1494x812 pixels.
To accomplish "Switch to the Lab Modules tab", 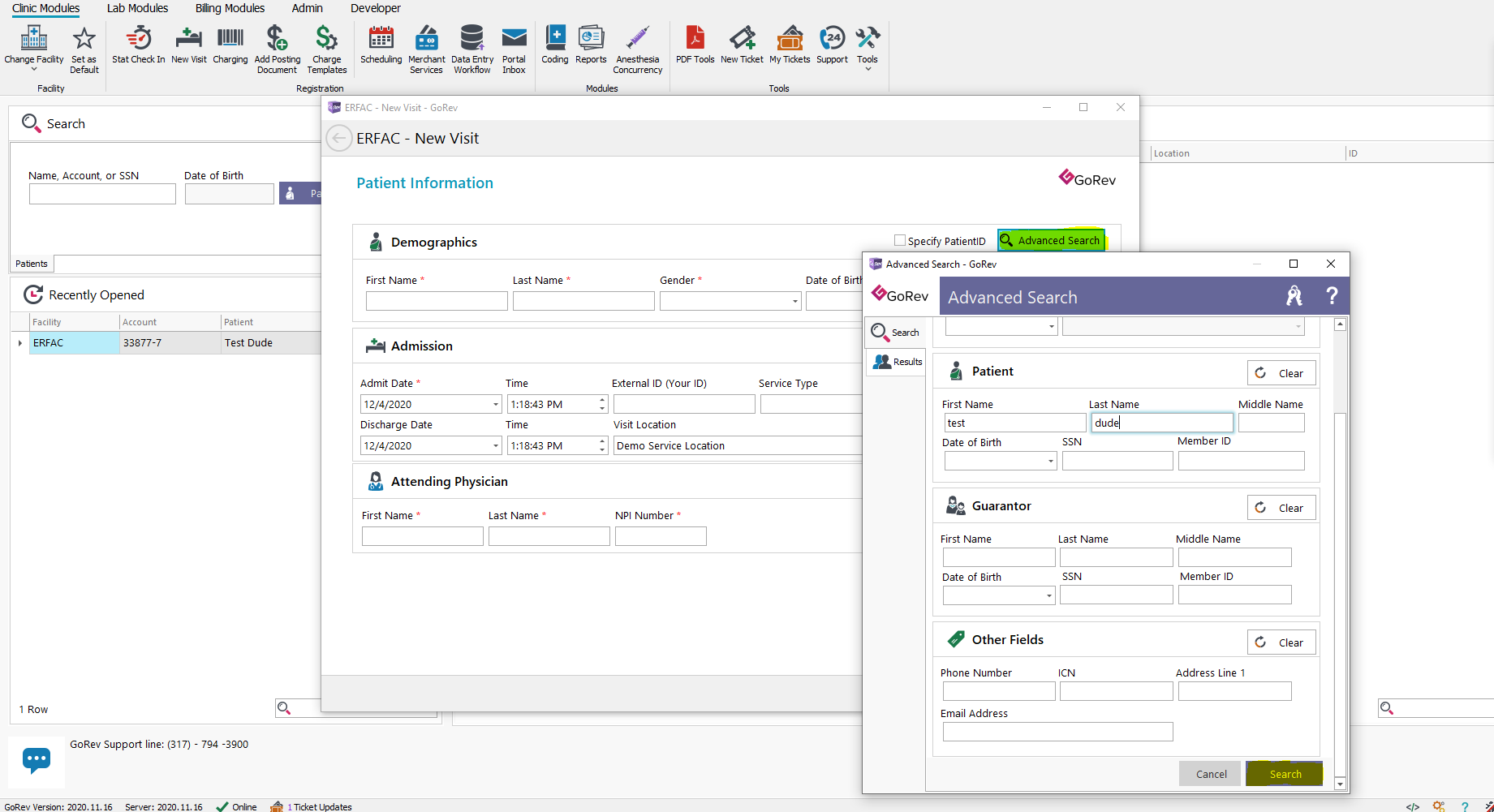I will click(x=137, y=8).
